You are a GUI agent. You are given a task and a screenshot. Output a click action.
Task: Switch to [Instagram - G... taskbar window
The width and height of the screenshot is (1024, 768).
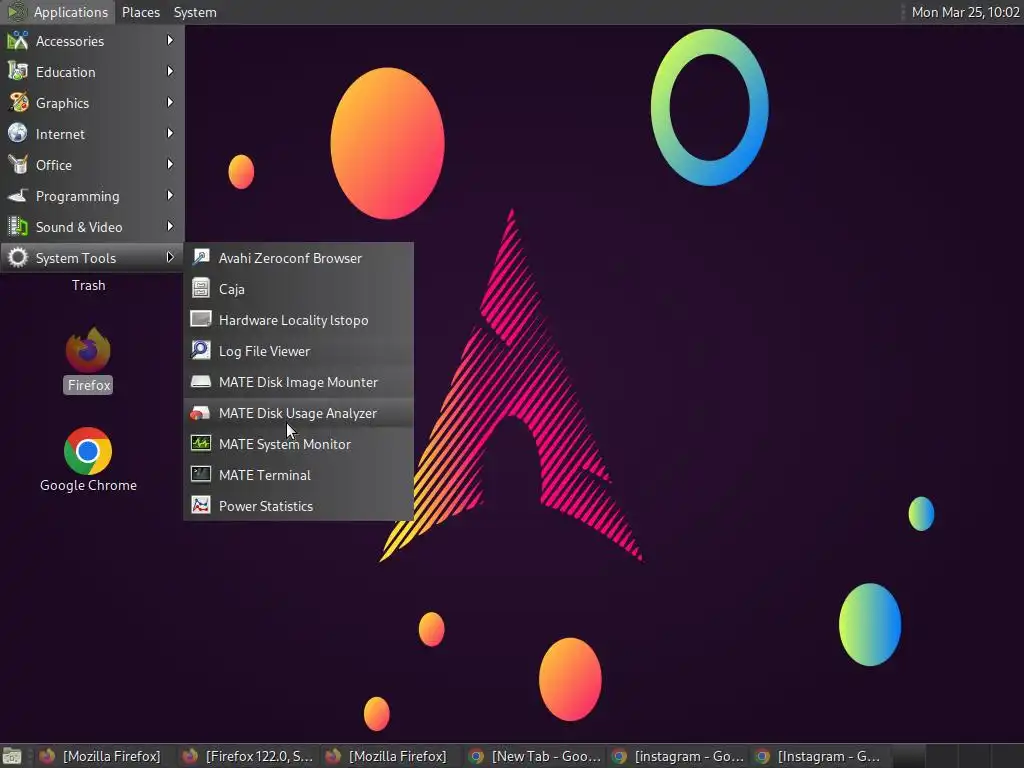click(822, 756)
